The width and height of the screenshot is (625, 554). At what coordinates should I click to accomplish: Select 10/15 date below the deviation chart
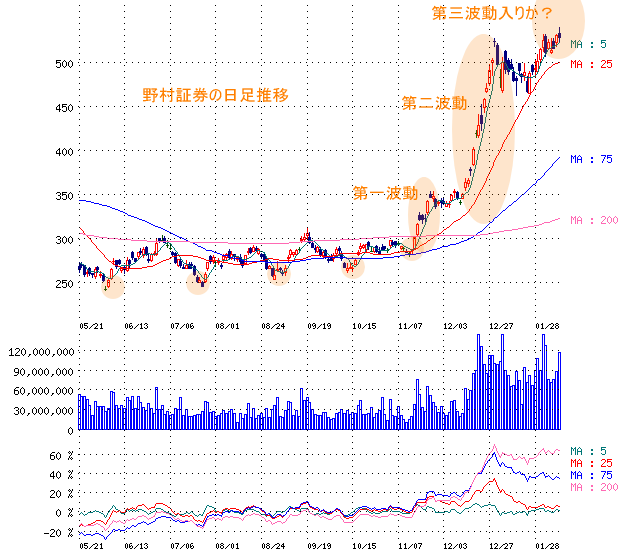click(364, 546)
